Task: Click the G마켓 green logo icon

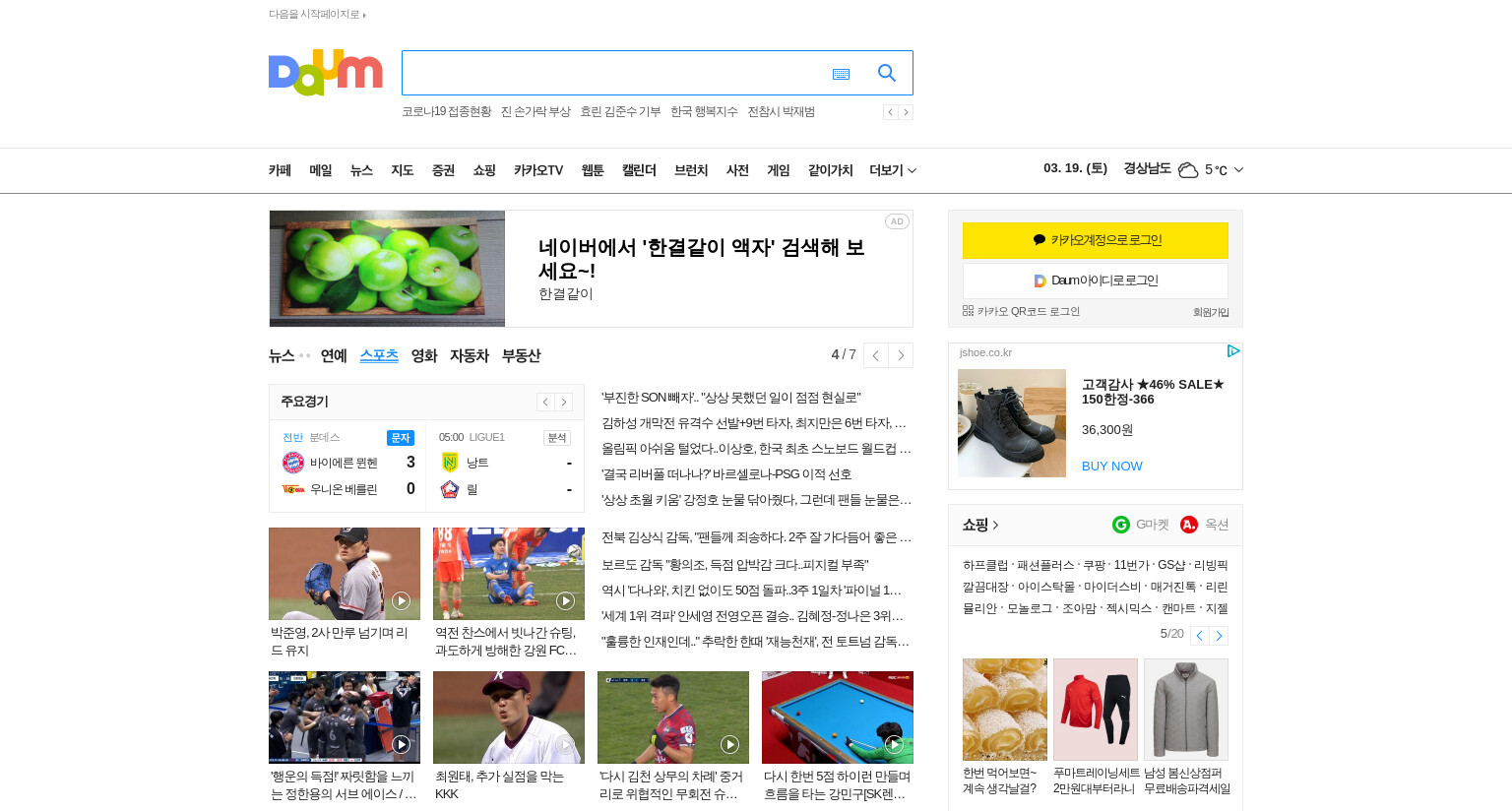Action: pos(1121,525)
